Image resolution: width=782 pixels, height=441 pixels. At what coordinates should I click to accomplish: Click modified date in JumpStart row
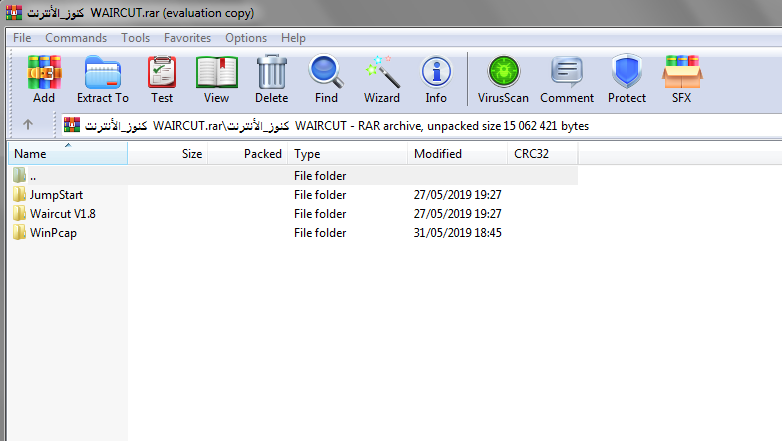457,195
